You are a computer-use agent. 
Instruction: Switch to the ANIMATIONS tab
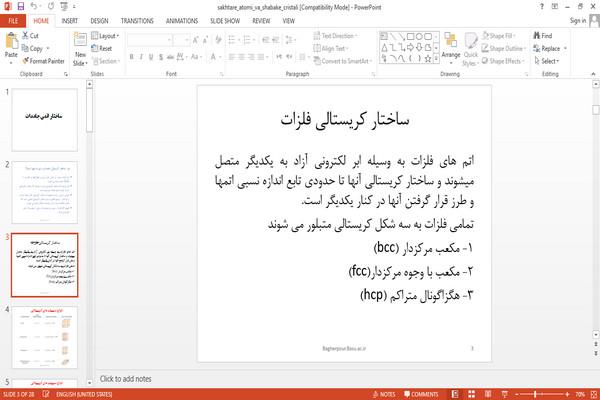pos(182,21)
